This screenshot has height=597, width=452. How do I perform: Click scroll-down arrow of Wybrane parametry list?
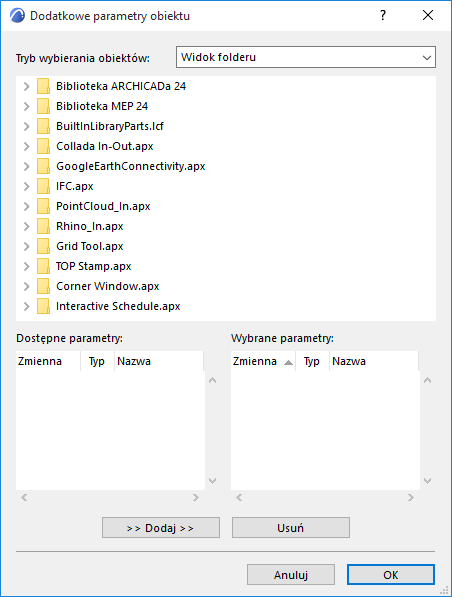(427, 480)
